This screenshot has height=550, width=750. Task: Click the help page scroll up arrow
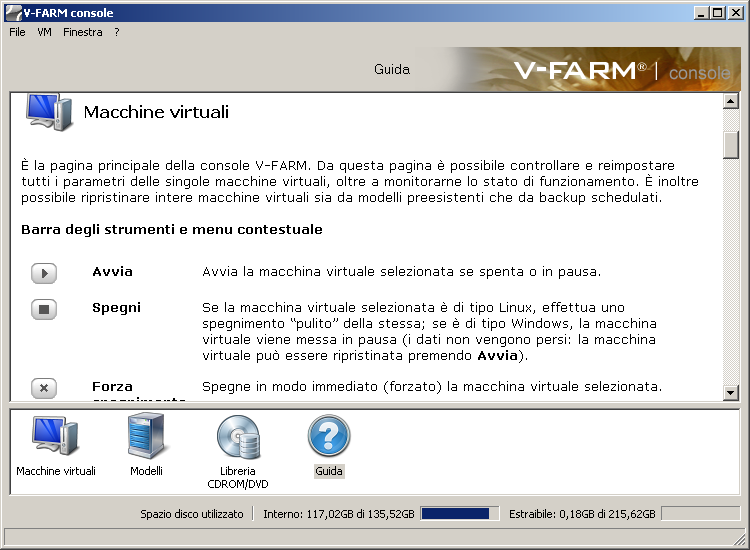(x=730, y=101)
